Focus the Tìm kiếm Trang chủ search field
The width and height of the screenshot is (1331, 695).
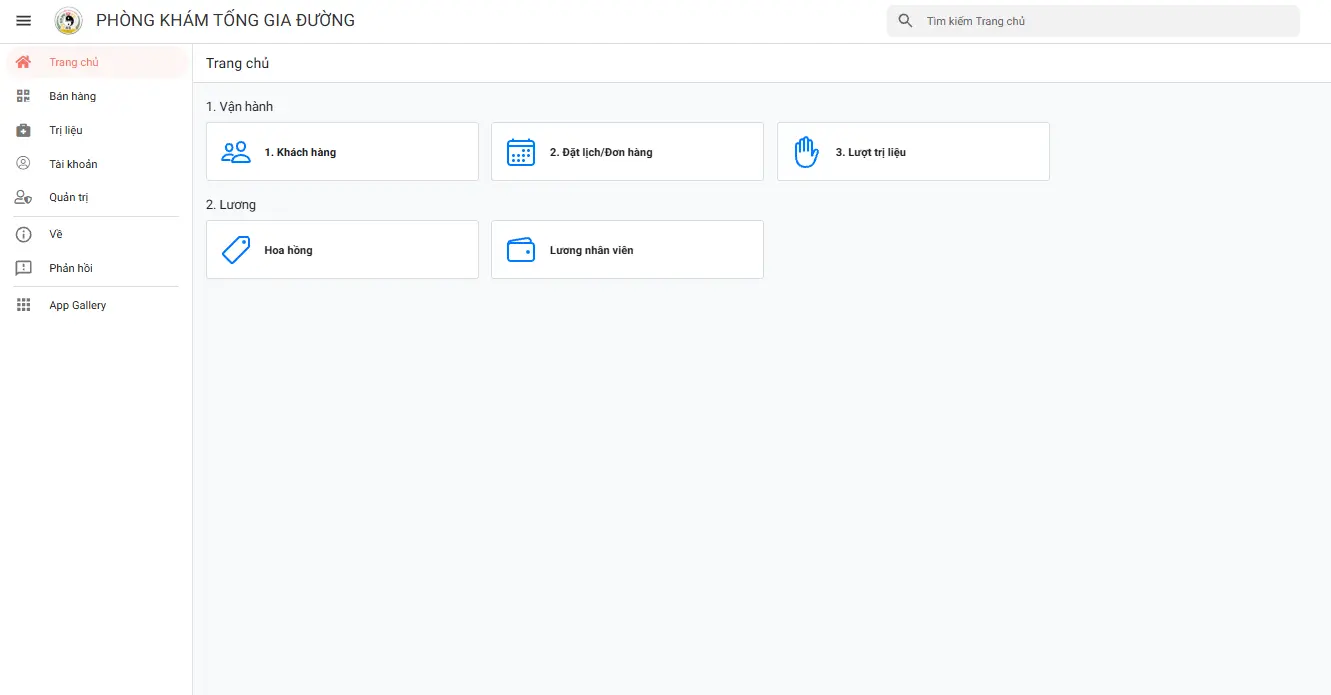[x=1093, y=21]
